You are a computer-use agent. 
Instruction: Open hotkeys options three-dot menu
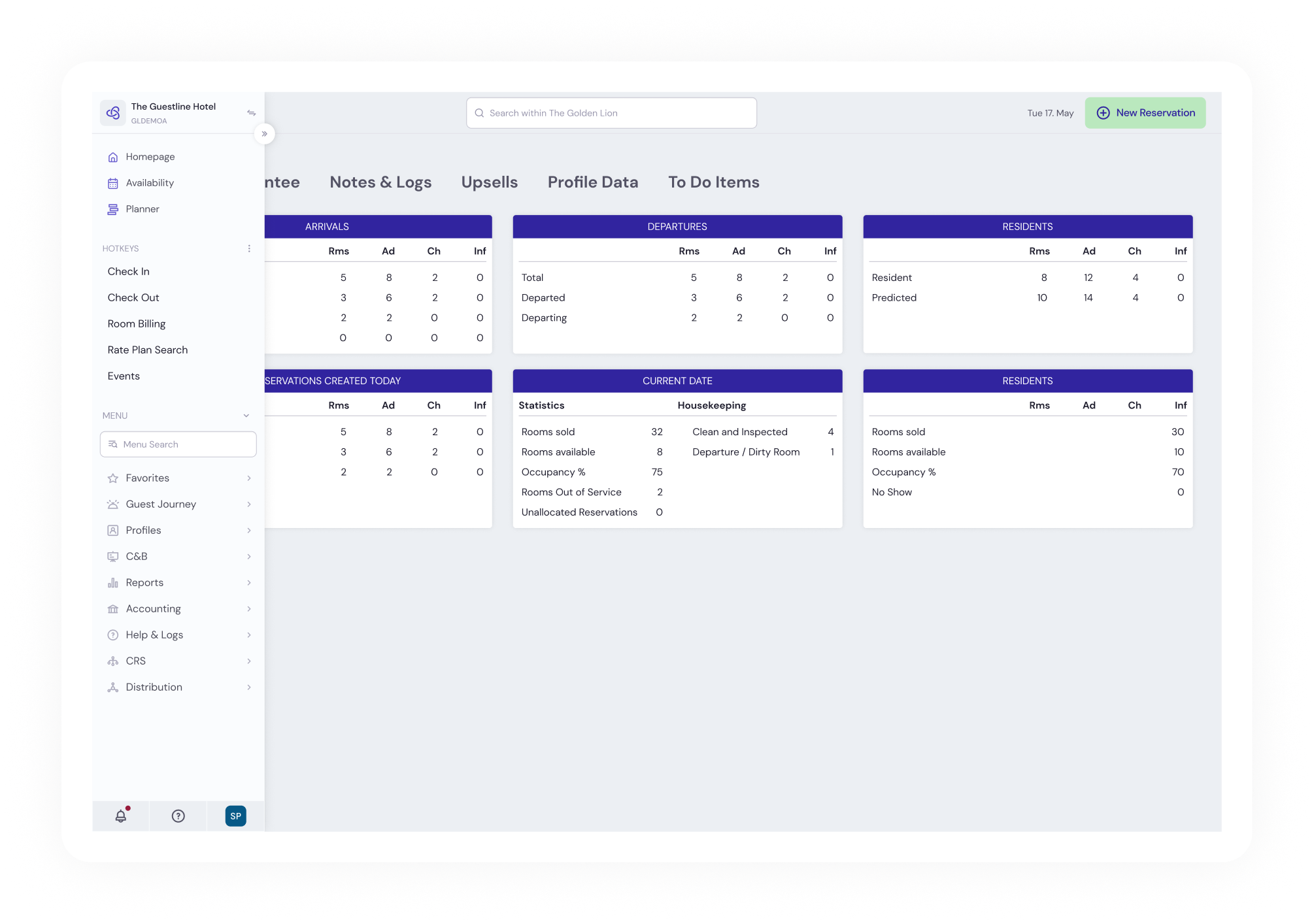(249, 248)
